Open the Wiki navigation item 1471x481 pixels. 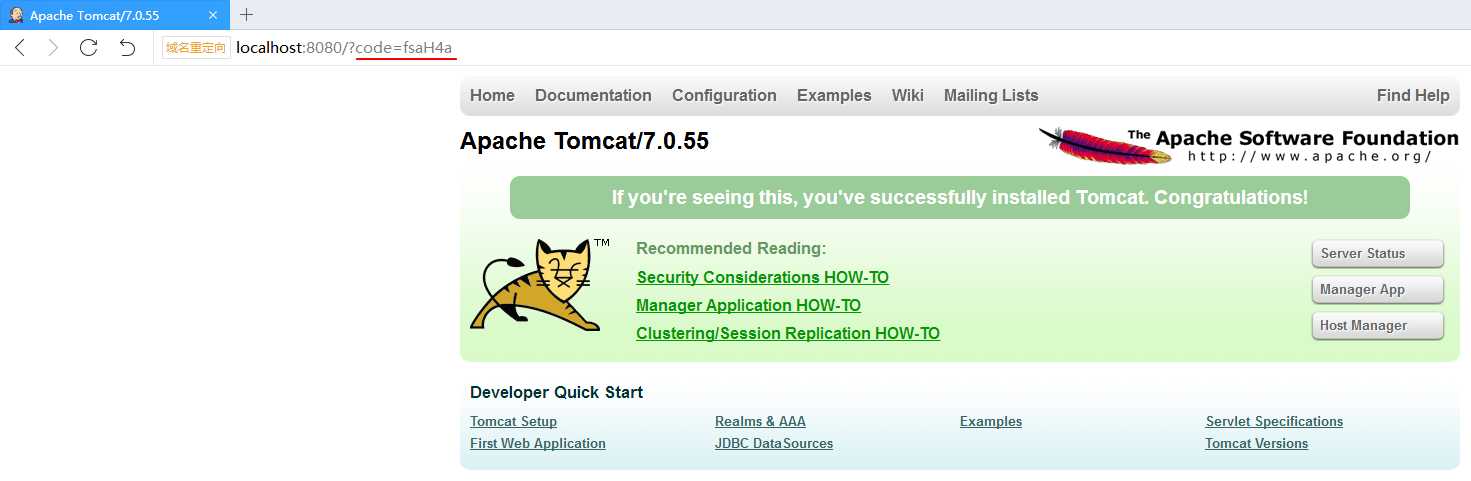tap(908, 95)
